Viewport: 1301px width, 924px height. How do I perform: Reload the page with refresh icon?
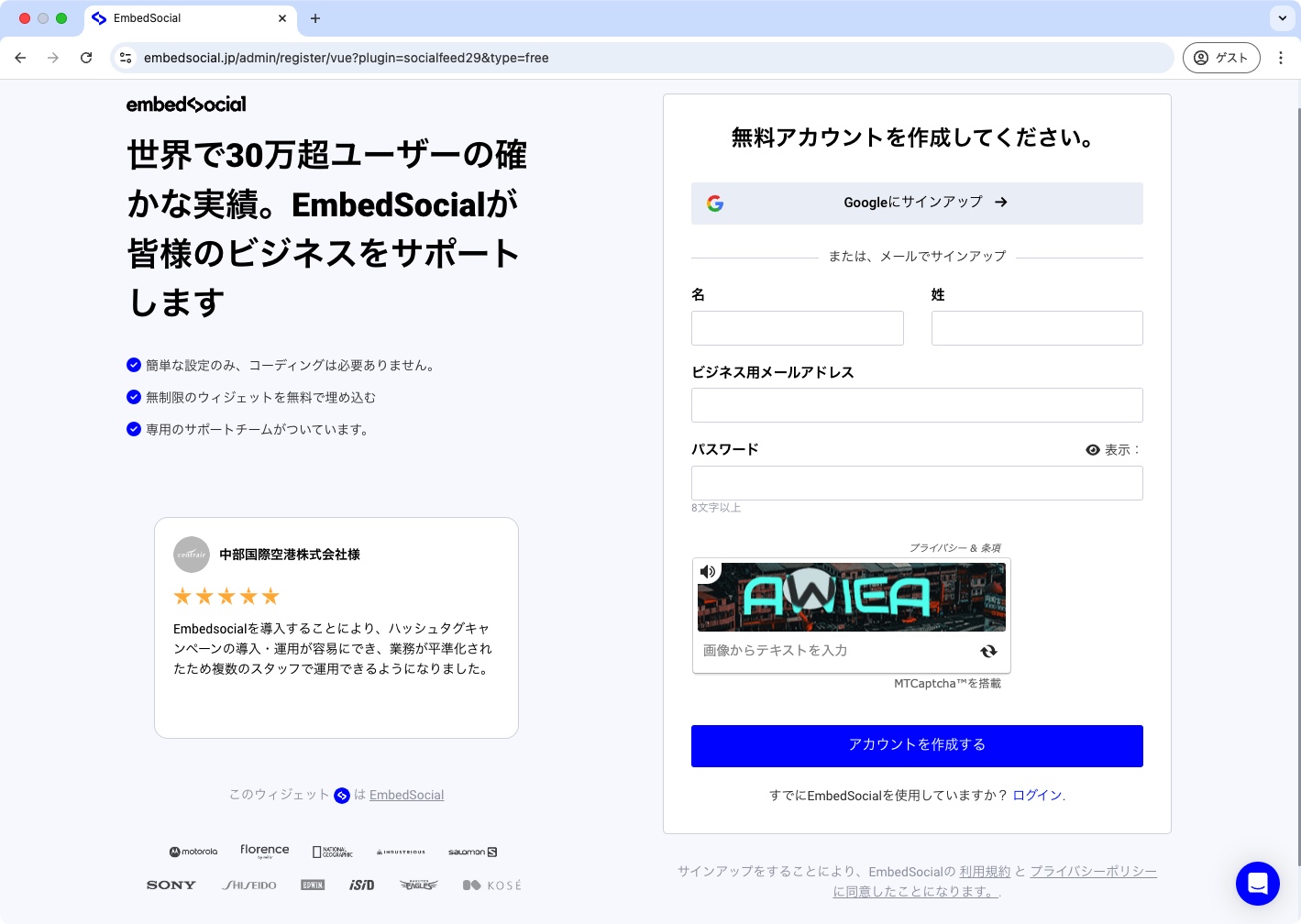click(x=86, y=58)
